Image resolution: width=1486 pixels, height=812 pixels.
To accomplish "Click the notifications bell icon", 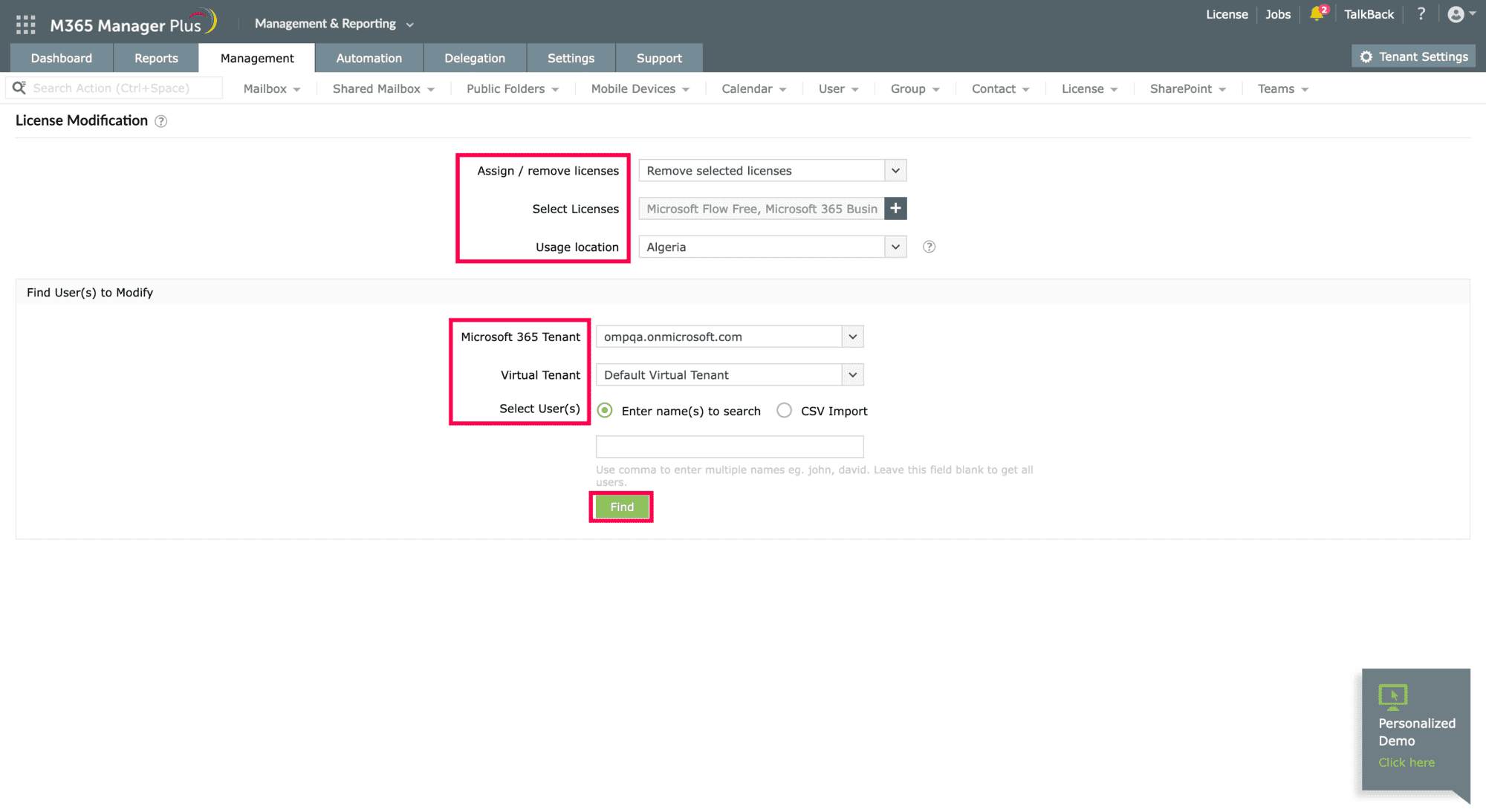I will coord(1314,14).
